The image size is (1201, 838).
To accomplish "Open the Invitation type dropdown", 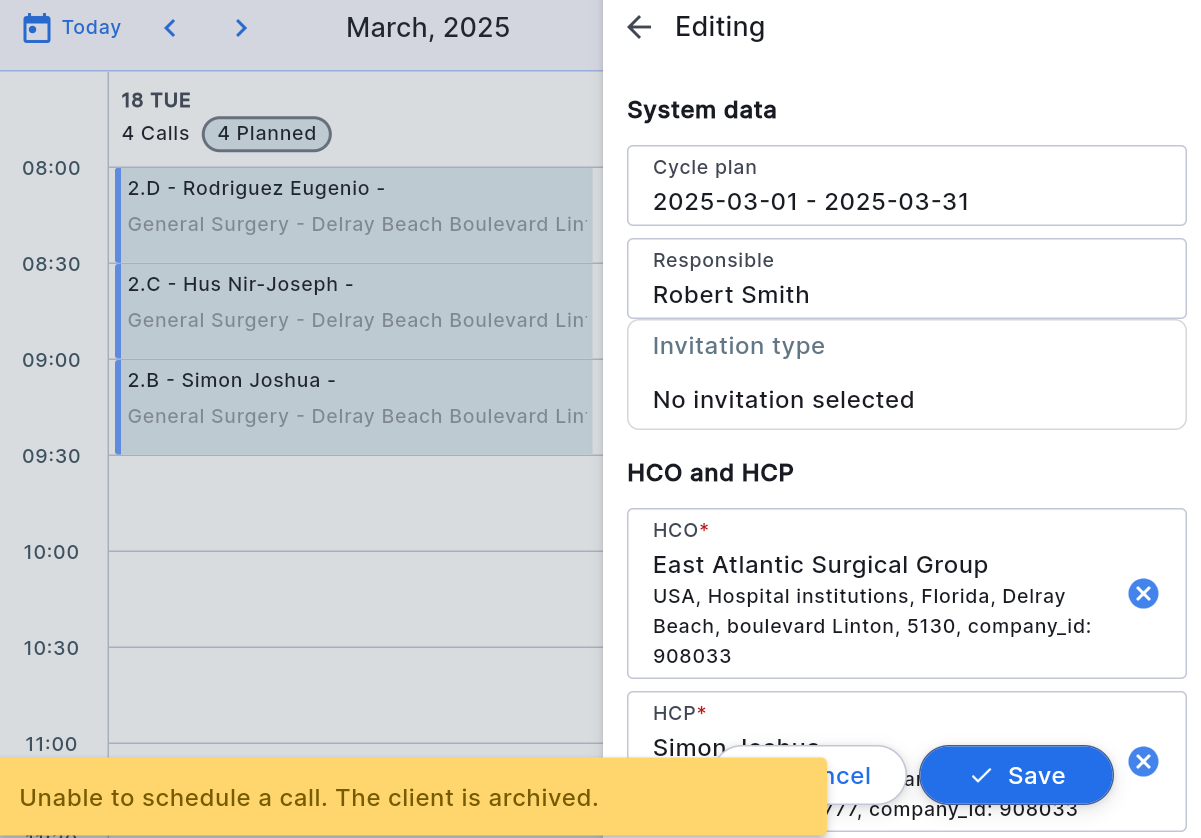I will (x=906, y=375).
